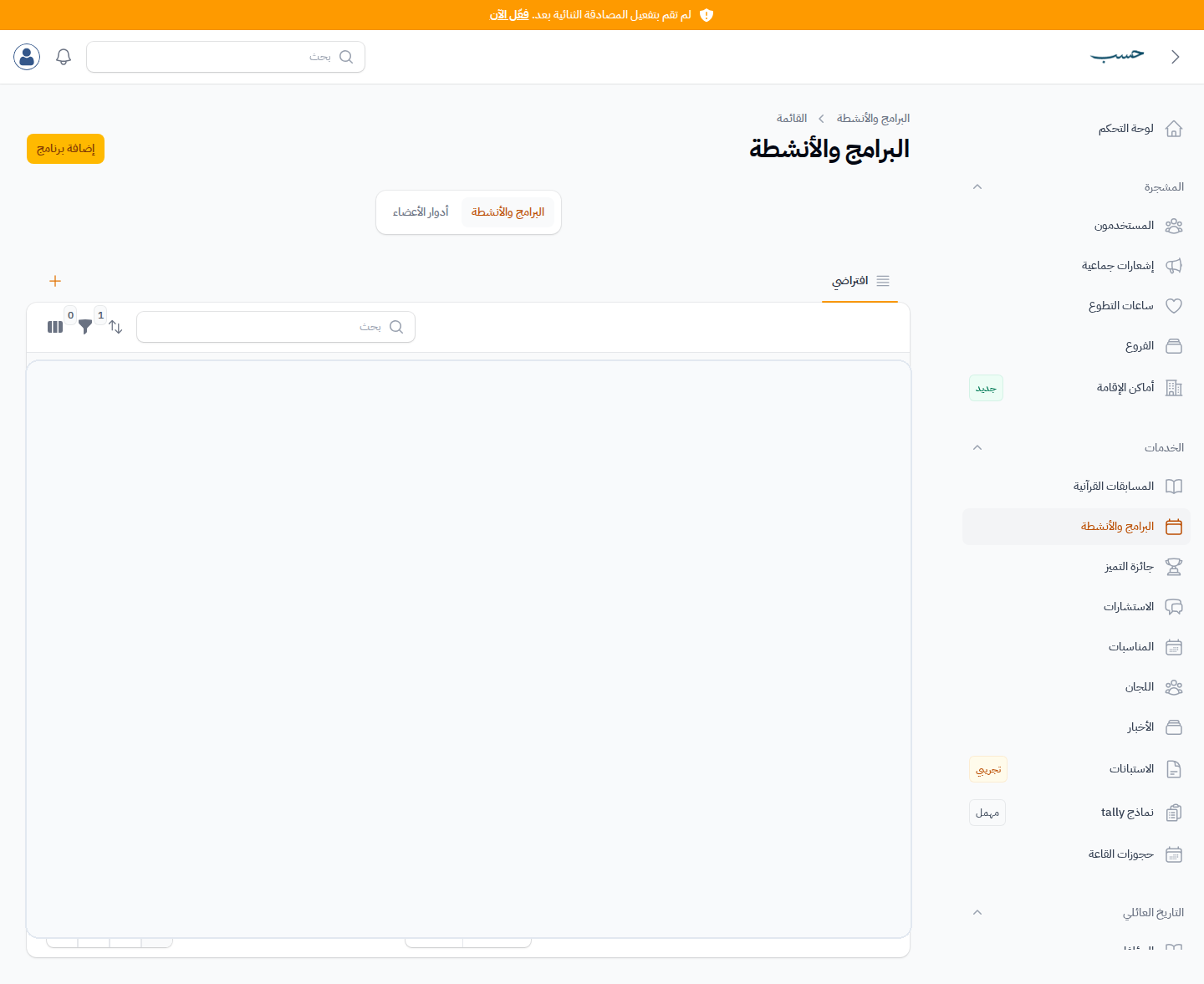
Task: Open الاستشارات chat icon
Action: click(x=1174, y=607)
